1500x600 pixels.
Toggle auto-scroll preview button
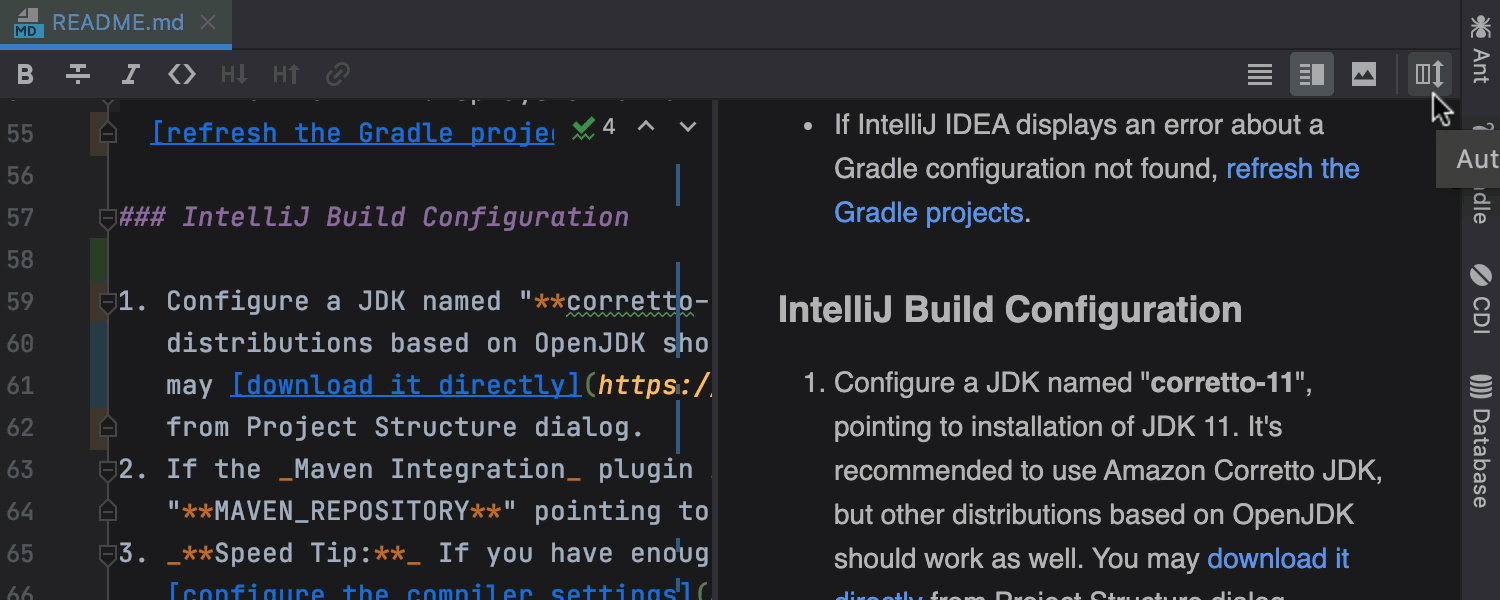click(1430, 74)
